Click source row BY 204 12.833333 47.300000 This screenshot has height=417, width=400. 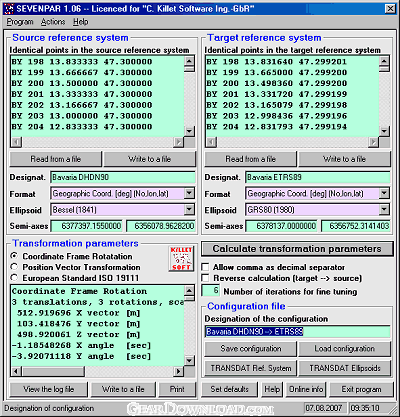coord(82,127)
